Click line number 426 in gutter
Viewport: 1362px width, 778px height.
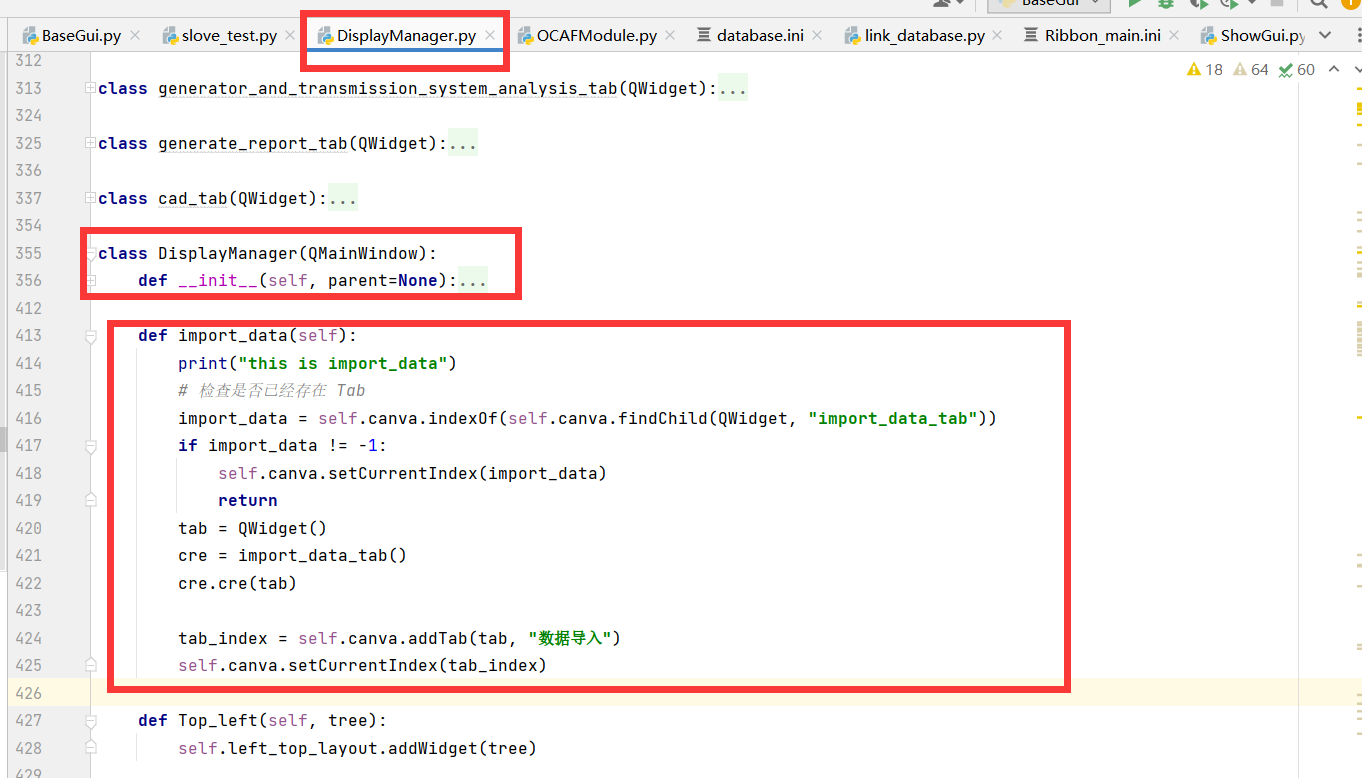(x=28, y=693)
